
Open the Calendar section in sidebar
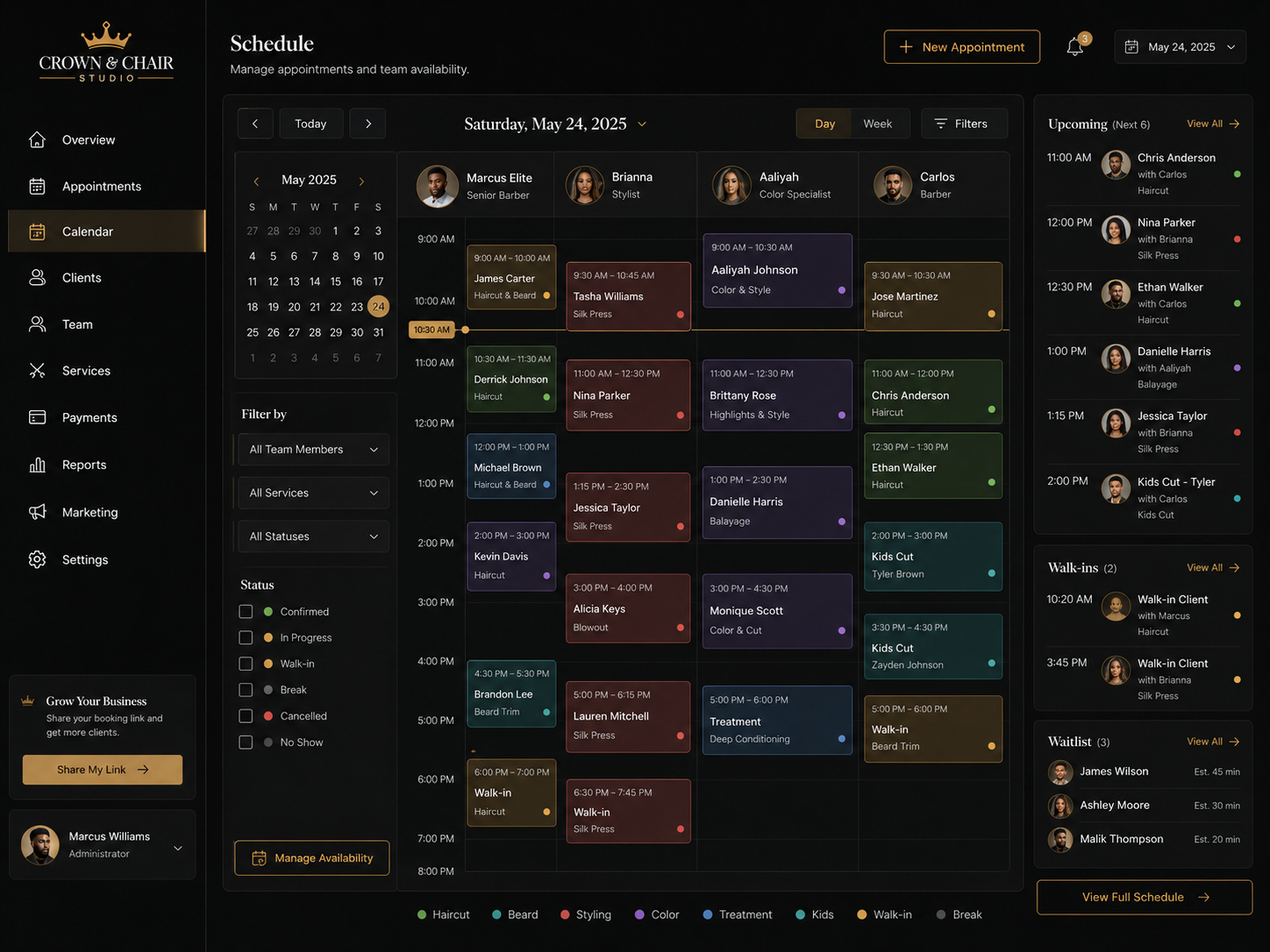tap(107, 231)
